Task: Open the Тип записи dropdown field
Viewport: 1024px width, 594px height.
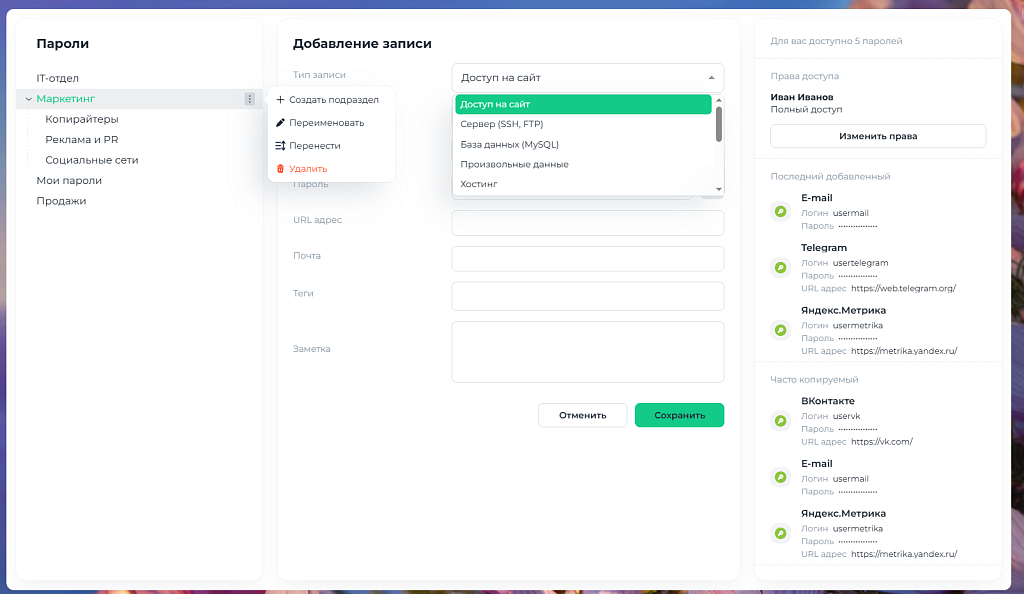Action: 587,78
